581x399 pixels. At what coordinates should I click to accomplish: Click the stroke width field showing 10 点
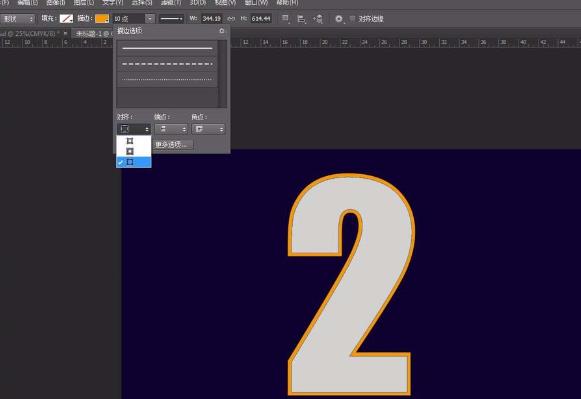click(x=128, y=19)
